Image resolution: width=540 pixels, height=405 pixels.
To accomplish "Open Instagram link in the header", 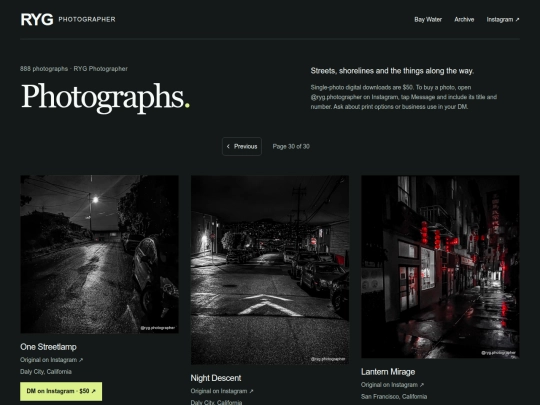I will coord(502,20).
